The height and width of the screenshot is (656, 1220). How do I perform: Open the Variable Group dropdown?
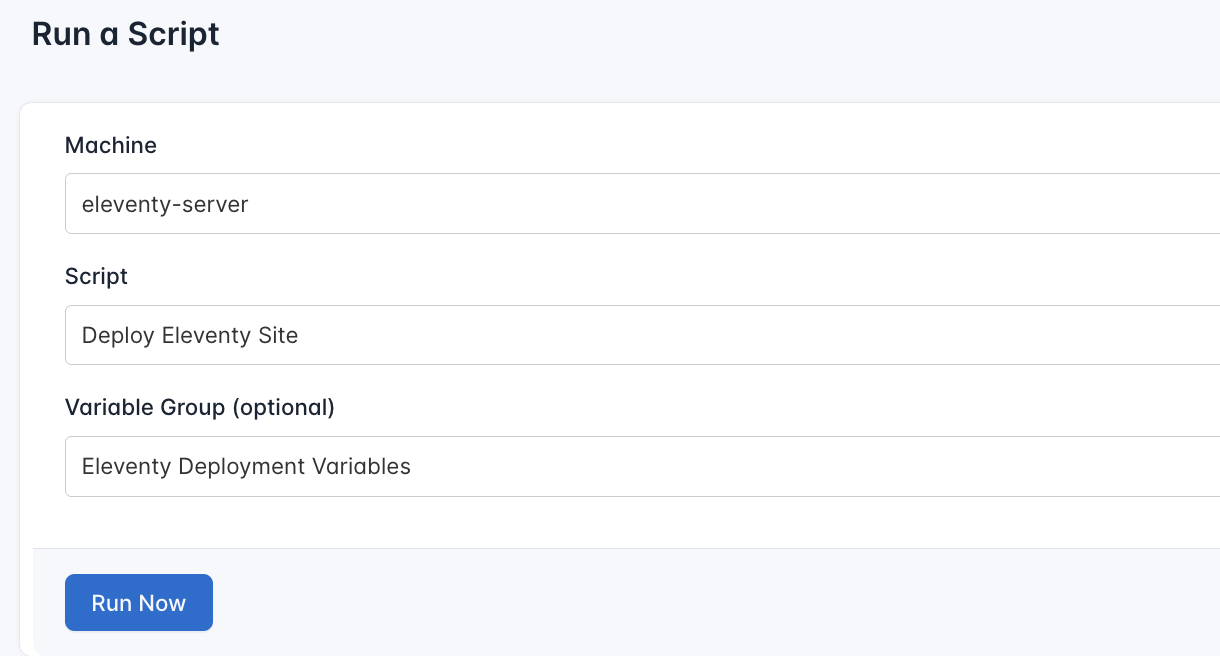(640, 466)
